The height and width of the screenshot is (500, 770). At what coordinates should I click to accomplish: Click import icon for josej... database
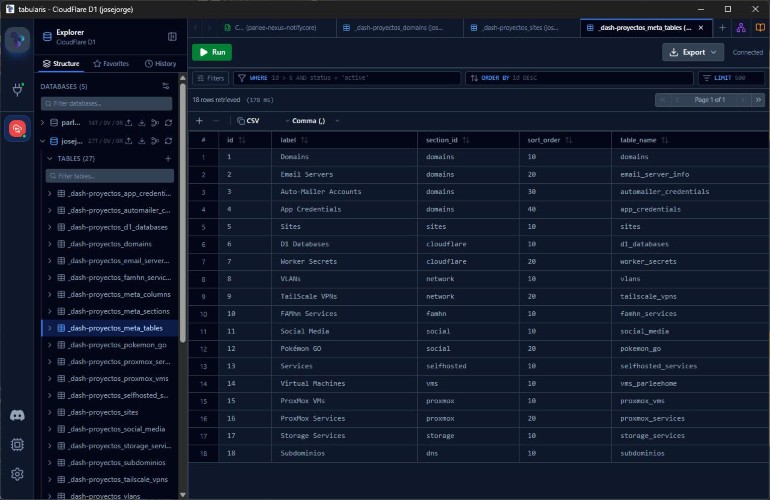pyautogui.click(x=141, y=141)
